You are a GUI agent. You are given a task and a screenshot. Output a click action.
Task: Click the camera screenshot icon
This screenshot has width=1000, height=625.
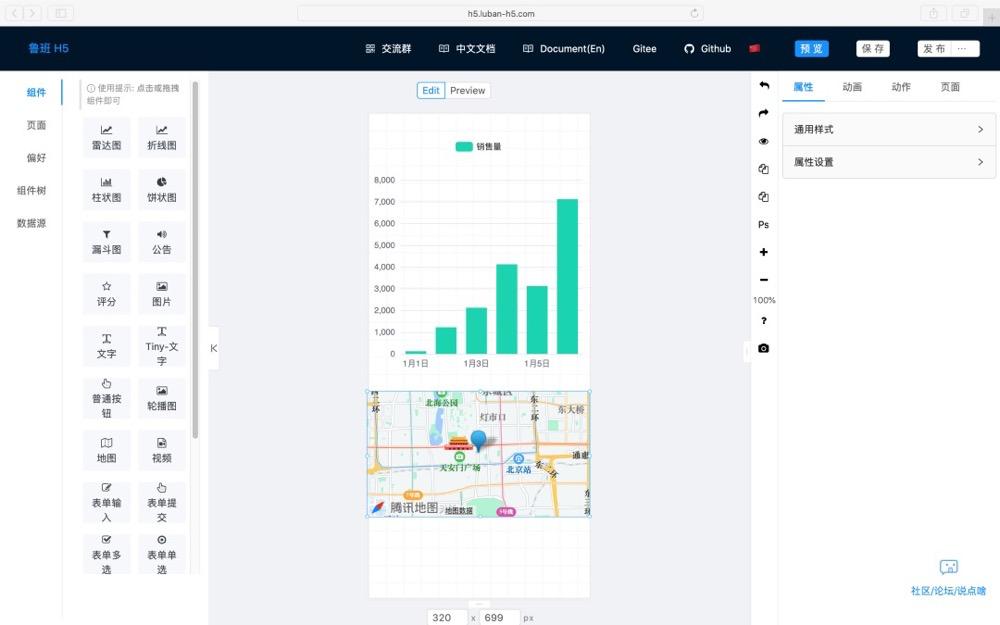pos(763,348)
